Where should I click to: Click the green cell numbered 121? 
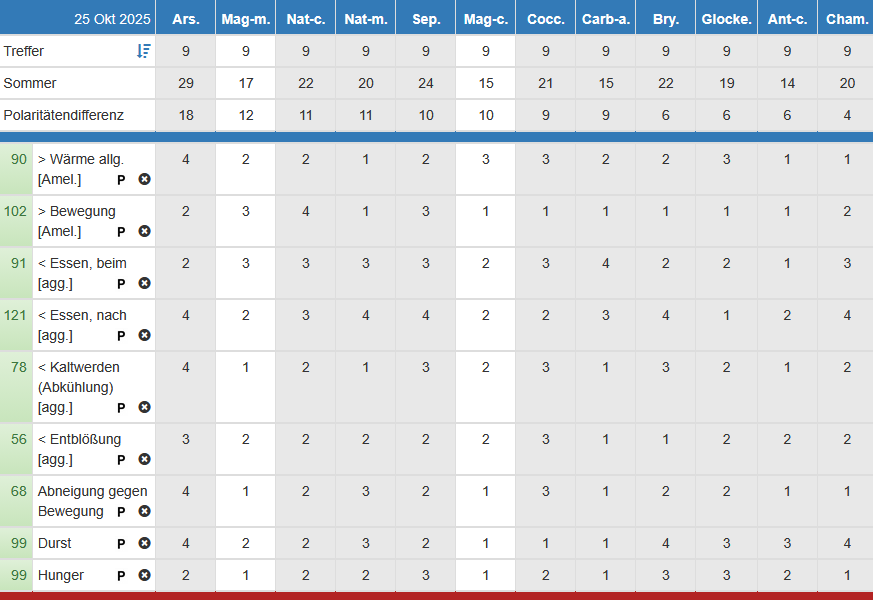pyautogui.click(x=16, y=316)
